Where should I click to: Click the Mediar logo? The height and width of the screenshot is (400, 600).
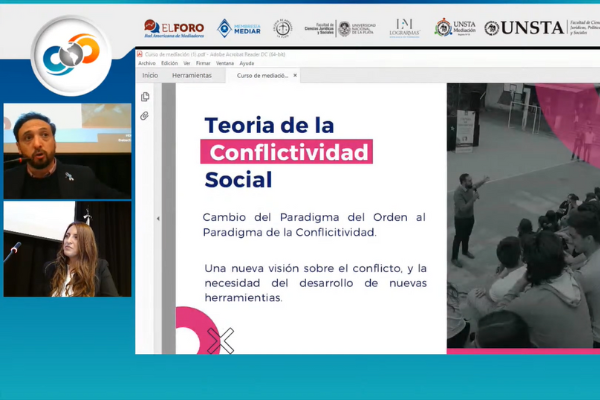coord(238,28)
